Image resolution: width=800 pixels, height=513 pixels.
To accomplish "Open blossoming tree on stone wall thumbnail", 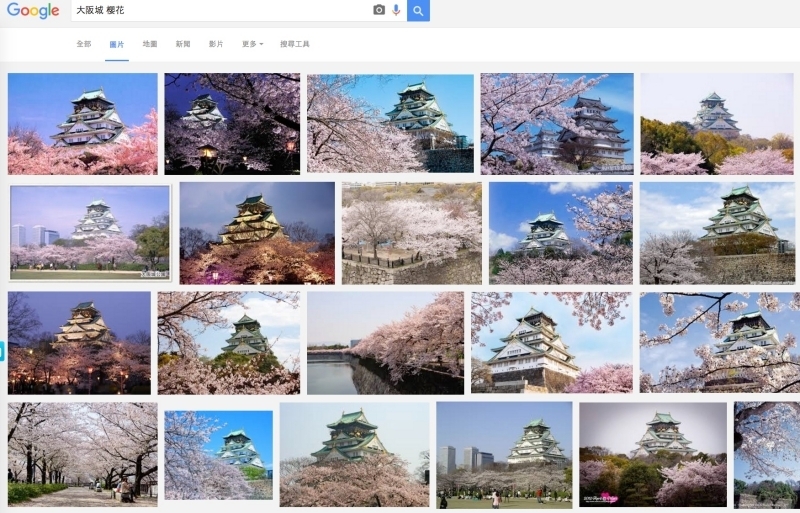I will point(412,233).
